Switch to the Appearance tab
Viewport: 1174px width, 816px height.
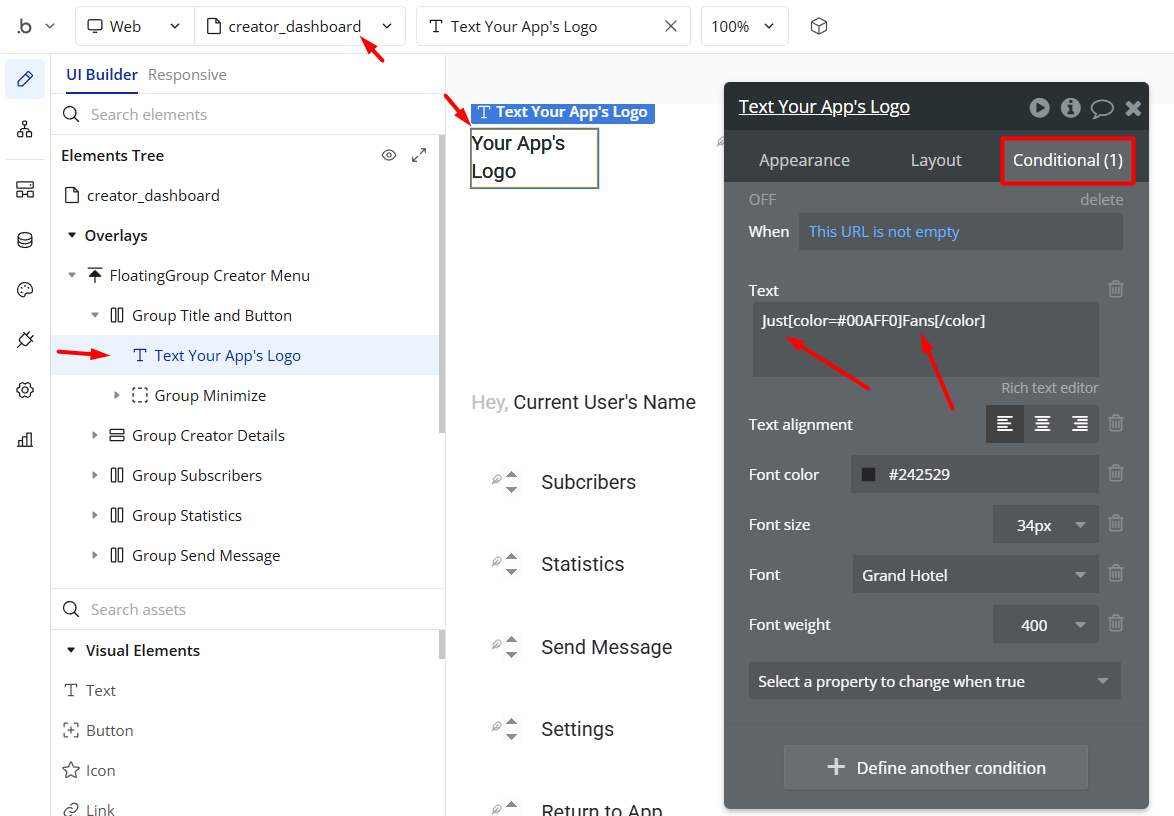pos(804,160)
